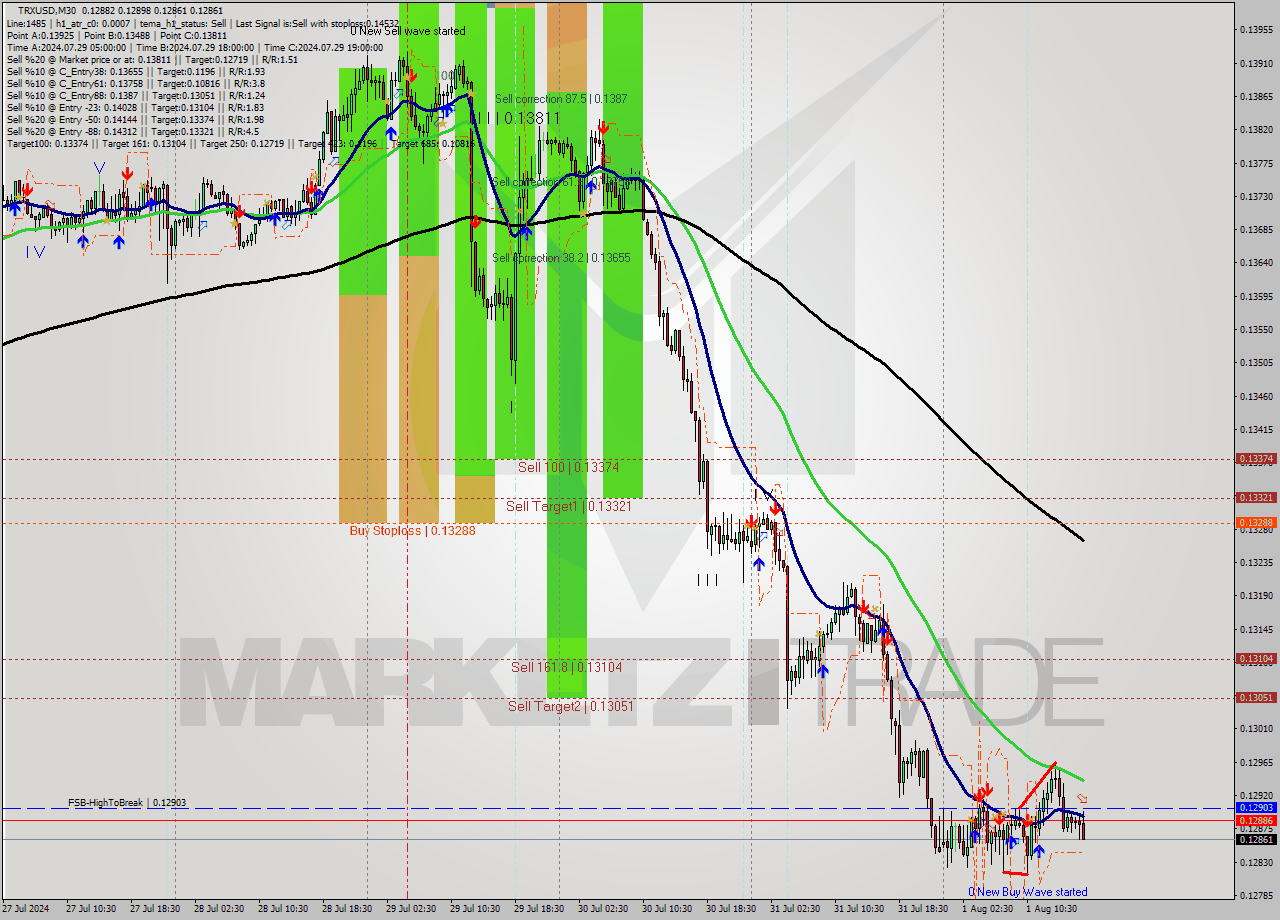Click the 0.12785 price axis value

point(1256,895)
